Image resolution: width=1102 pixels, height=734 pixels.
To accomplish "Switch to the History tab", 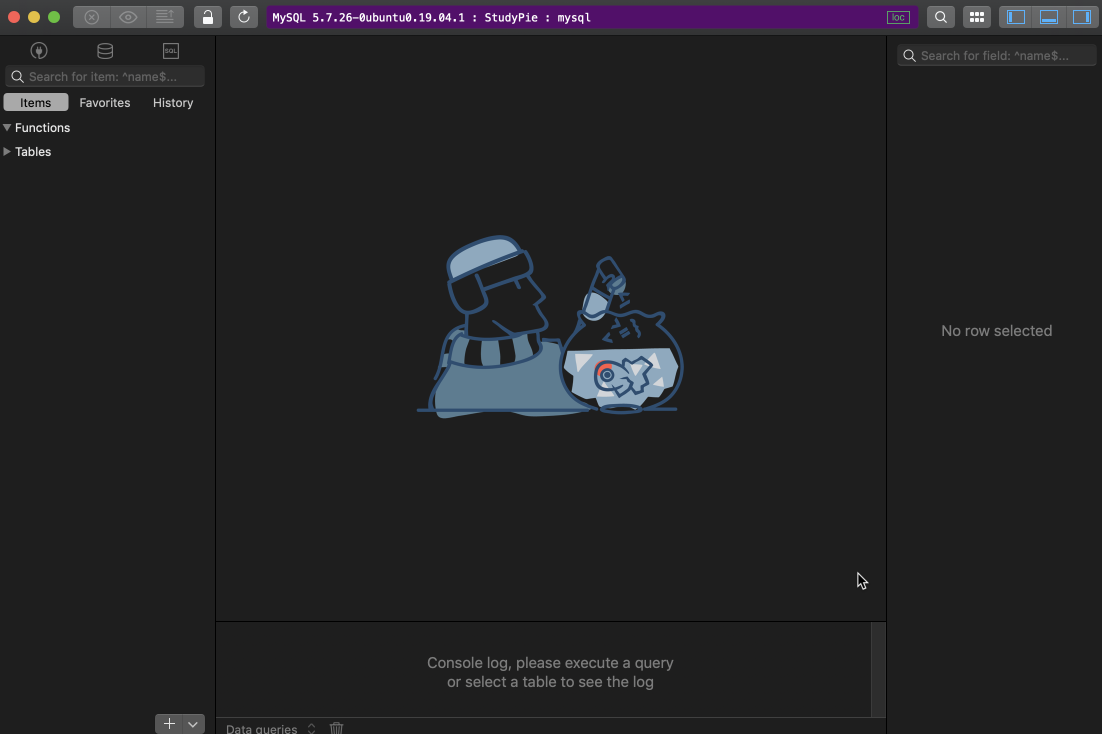I will [172, 102].
